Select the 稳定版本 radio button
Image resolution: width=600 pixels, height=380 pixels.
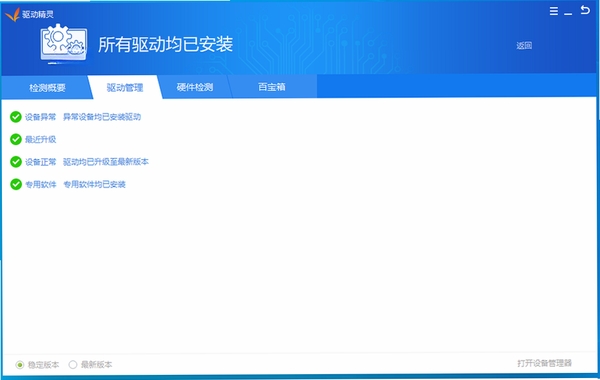(x=20, y=365)
